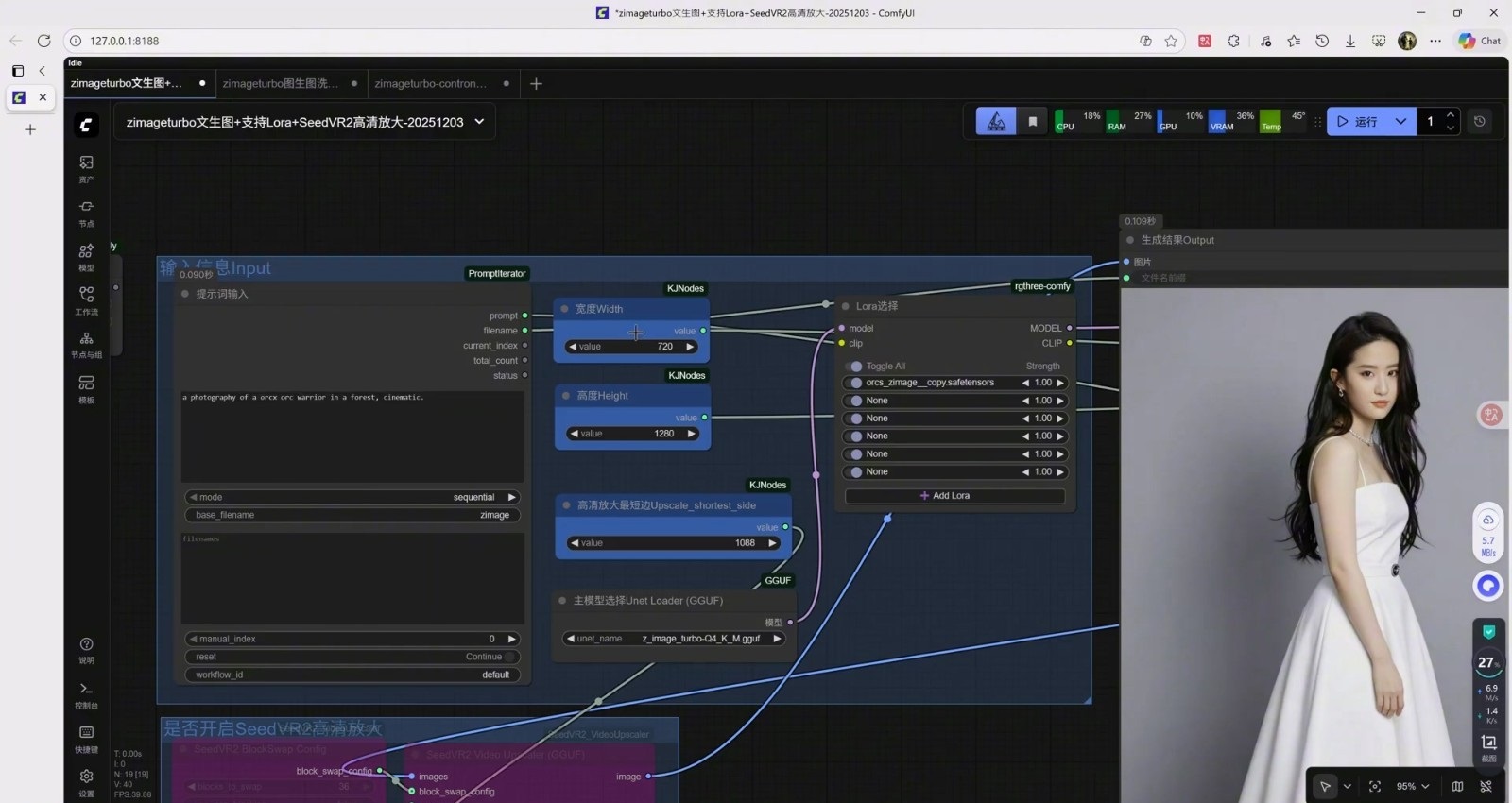
Task: Open the Assets panel in sidebar
Action: tap(86, 167)
